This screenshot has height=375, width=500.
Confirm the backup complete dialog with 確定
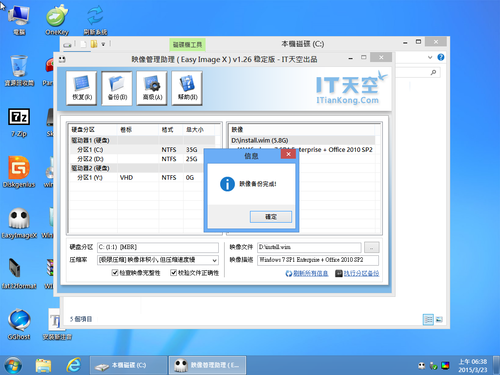point(271,217)
